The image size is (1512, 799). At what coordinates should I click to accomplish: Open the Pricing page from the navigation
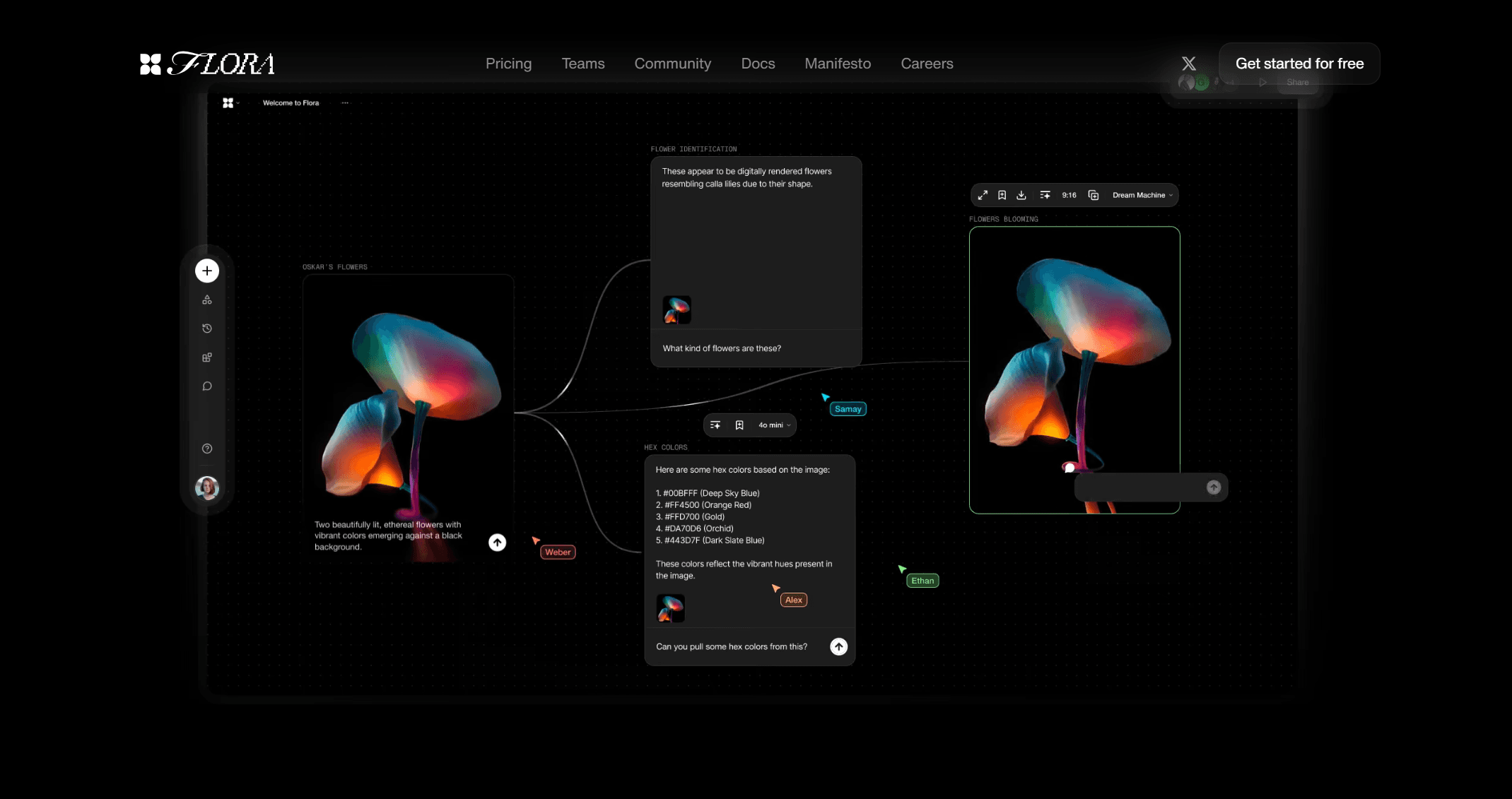pyautogui.click(x=508, y=64)
